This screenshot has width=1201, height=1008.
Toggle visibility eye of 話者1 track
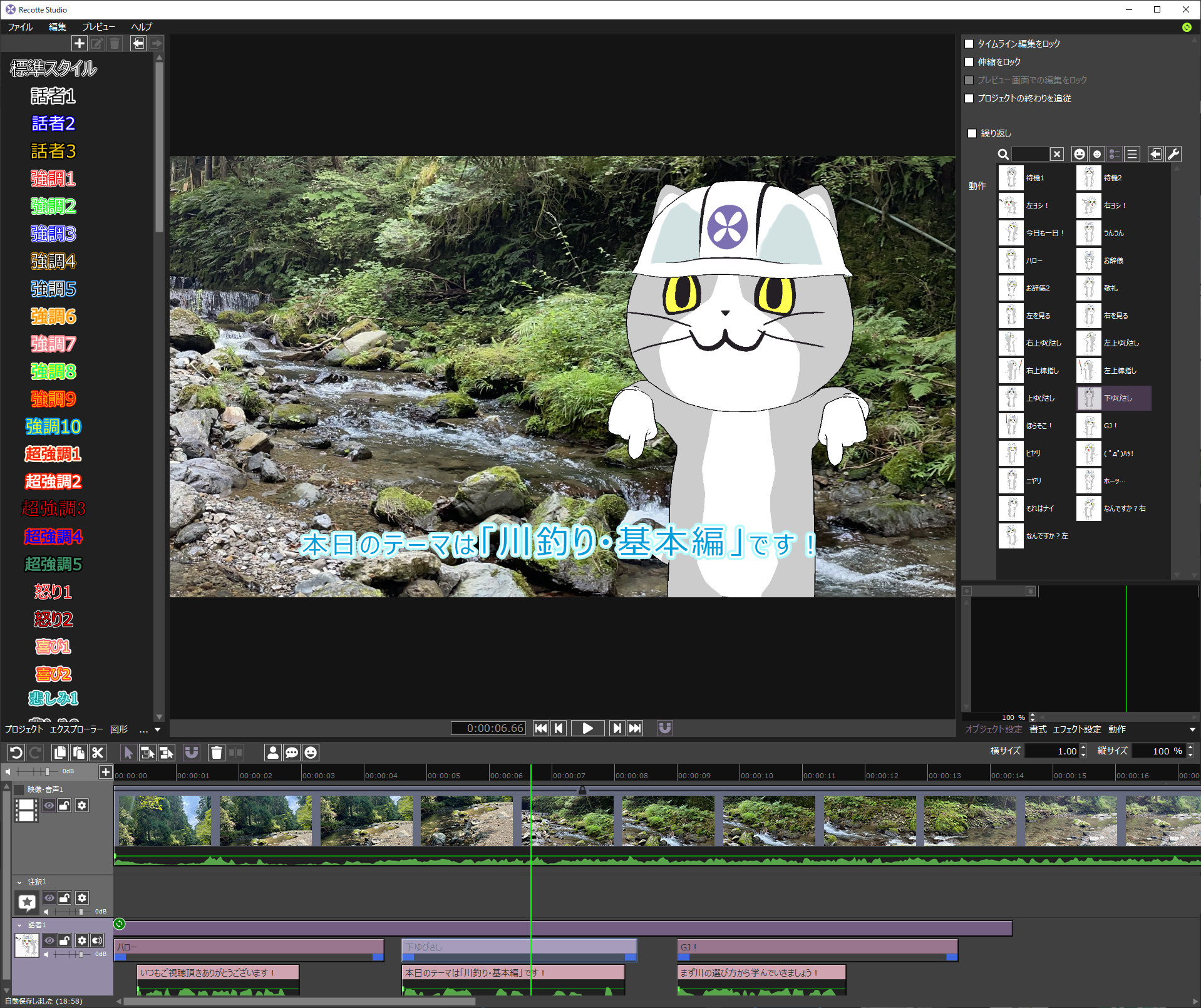[x=49, y=940]
